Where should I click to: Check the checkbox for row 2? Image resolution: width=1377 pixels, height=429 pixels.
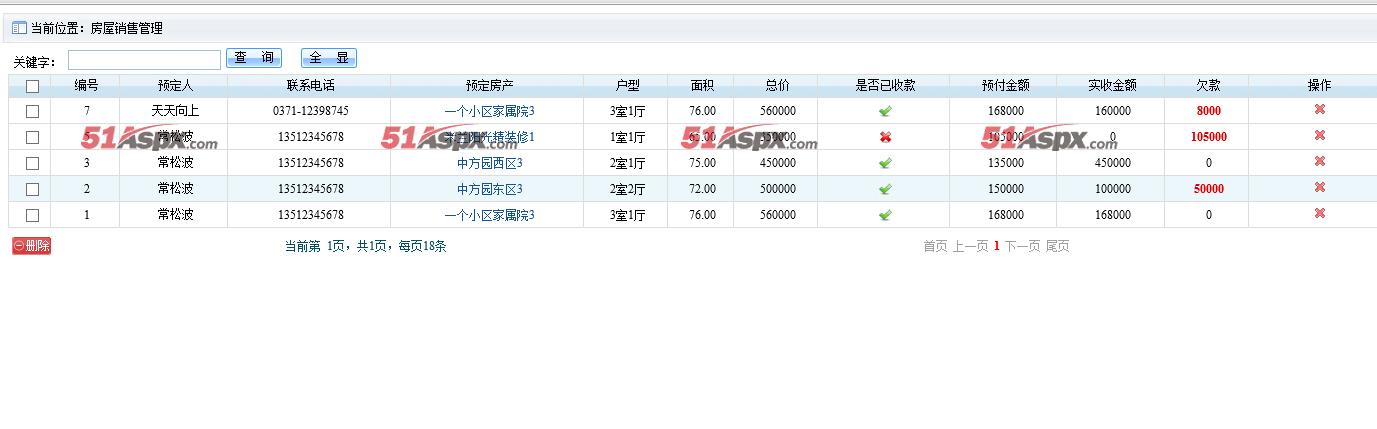point(32,189)
